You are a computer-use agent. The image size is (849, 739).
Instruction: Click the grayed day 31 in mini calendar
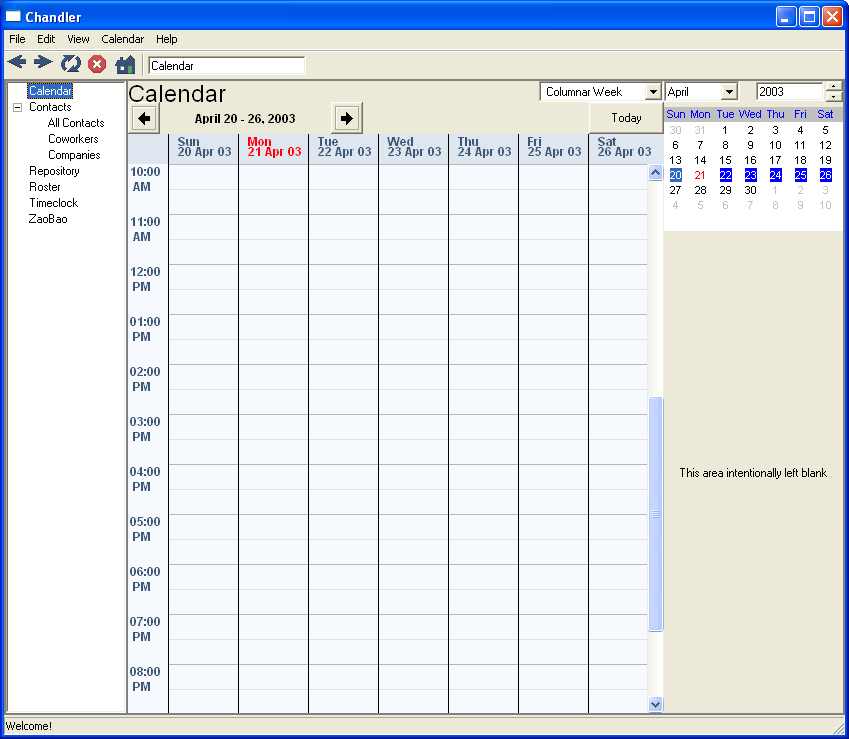700,130
